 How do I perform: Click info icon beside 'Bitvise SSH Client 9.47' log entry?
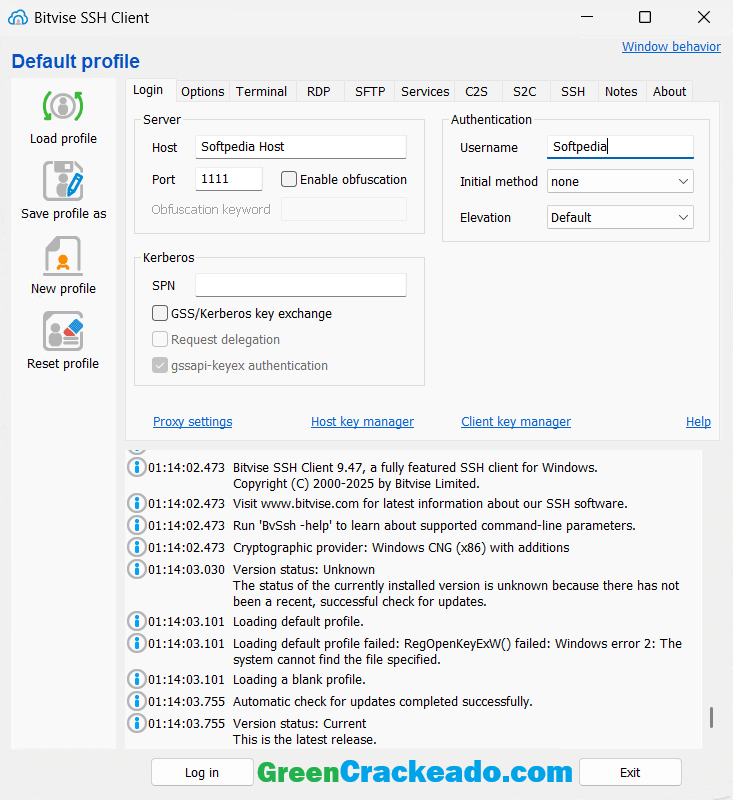[136, 467]
